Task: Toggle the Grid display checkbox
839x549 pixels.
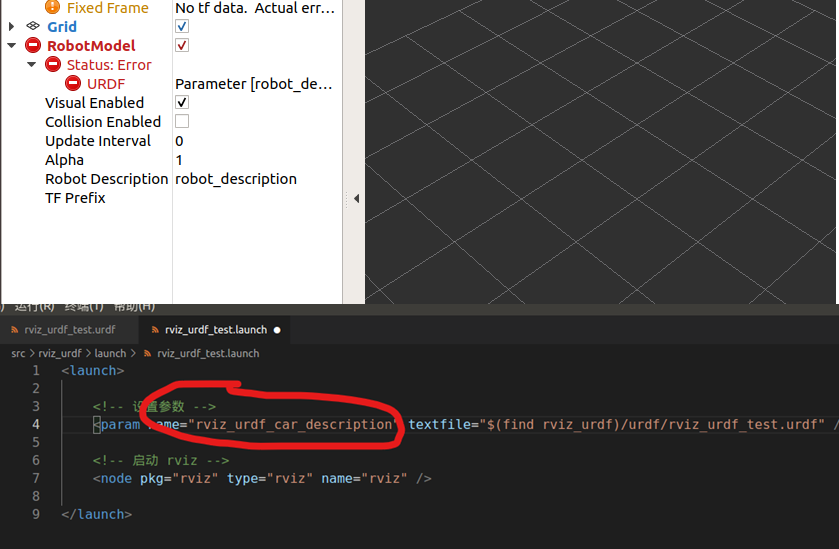Action: click(182, 26)
